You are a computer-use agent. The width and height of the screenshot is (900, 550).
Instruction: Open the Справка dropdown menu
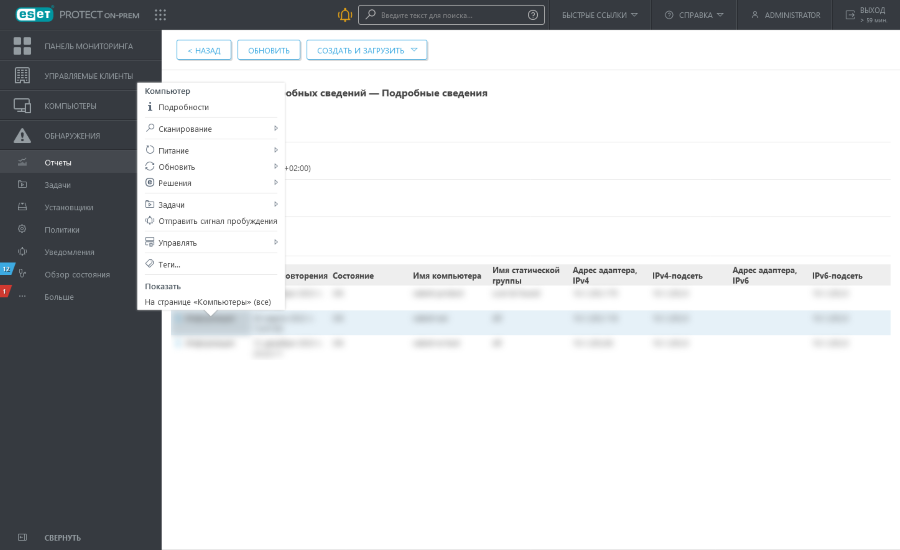(x=694, y=15)
